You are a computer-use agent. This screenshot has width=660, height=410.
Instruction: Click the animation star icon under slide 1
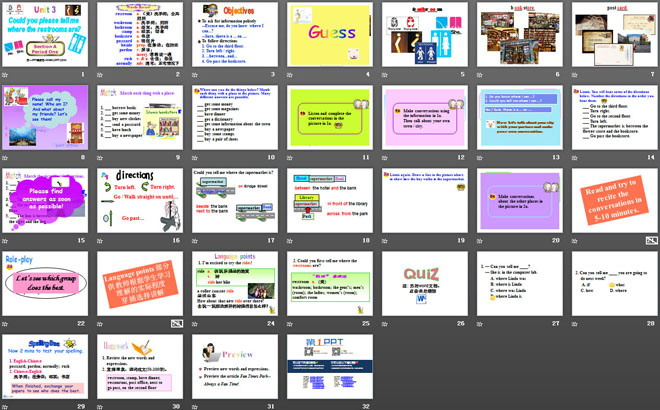tap(6, 73)
